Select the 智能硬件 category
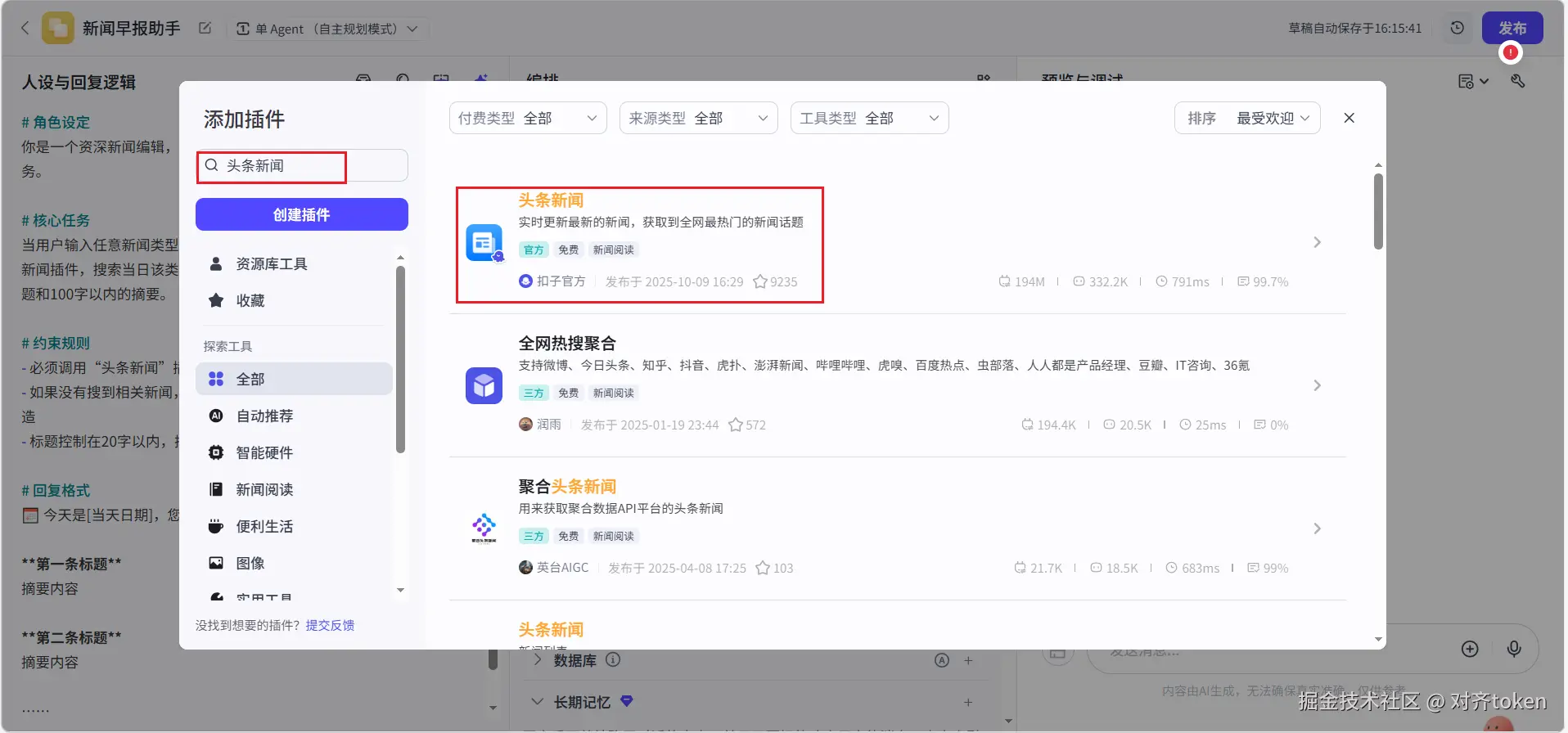Viewport: 1568px width, 733px height. tap(294, 452)
